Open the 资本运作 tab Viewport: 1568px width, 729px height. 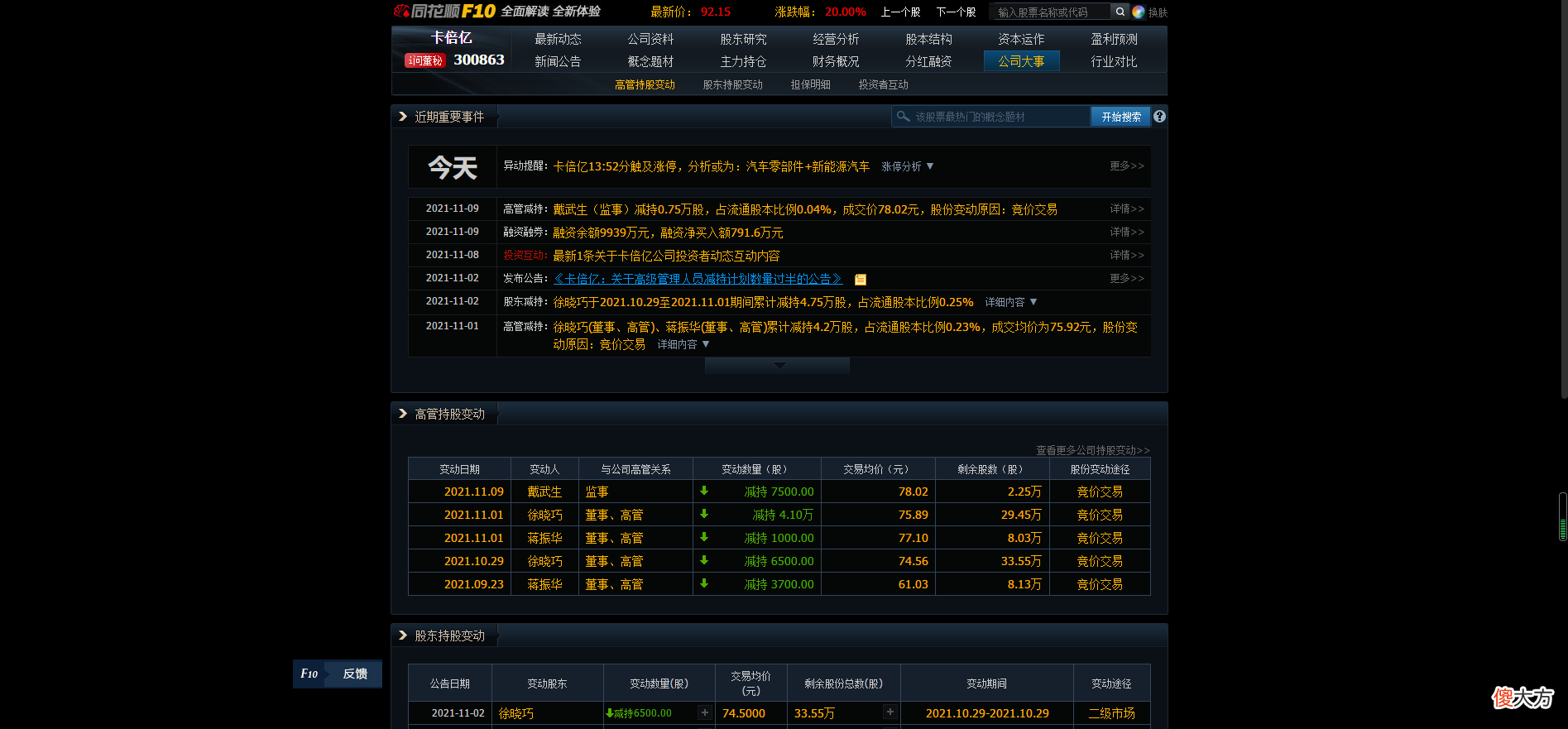[1021, 39]
